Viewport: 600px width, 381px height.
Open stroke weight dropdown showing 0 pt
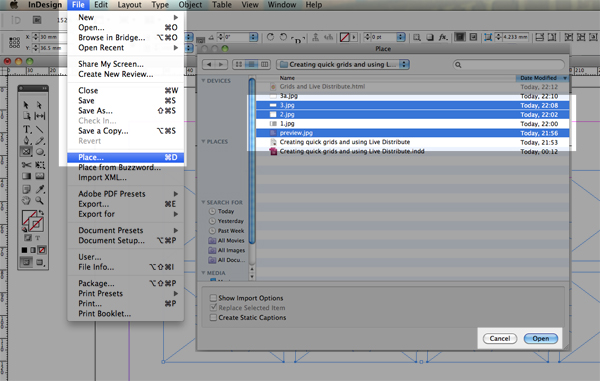401,37
